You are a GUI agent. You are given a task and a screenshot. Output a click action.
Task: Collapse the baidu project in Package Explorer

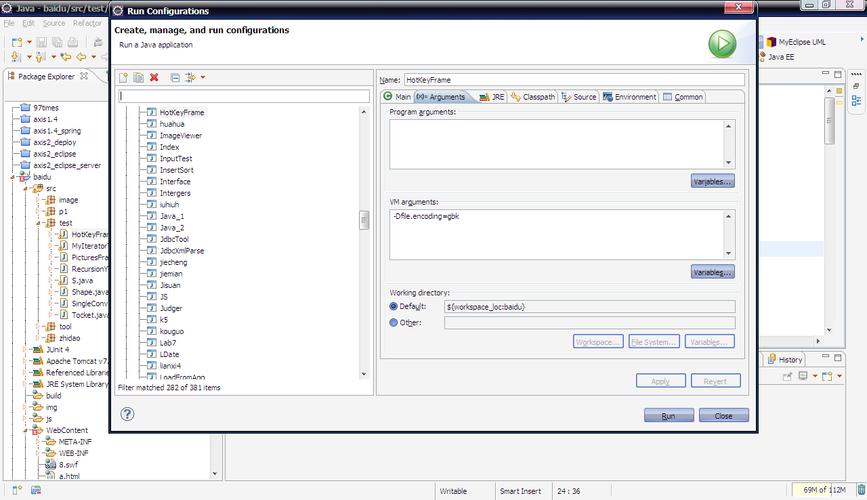click(12, 176)
